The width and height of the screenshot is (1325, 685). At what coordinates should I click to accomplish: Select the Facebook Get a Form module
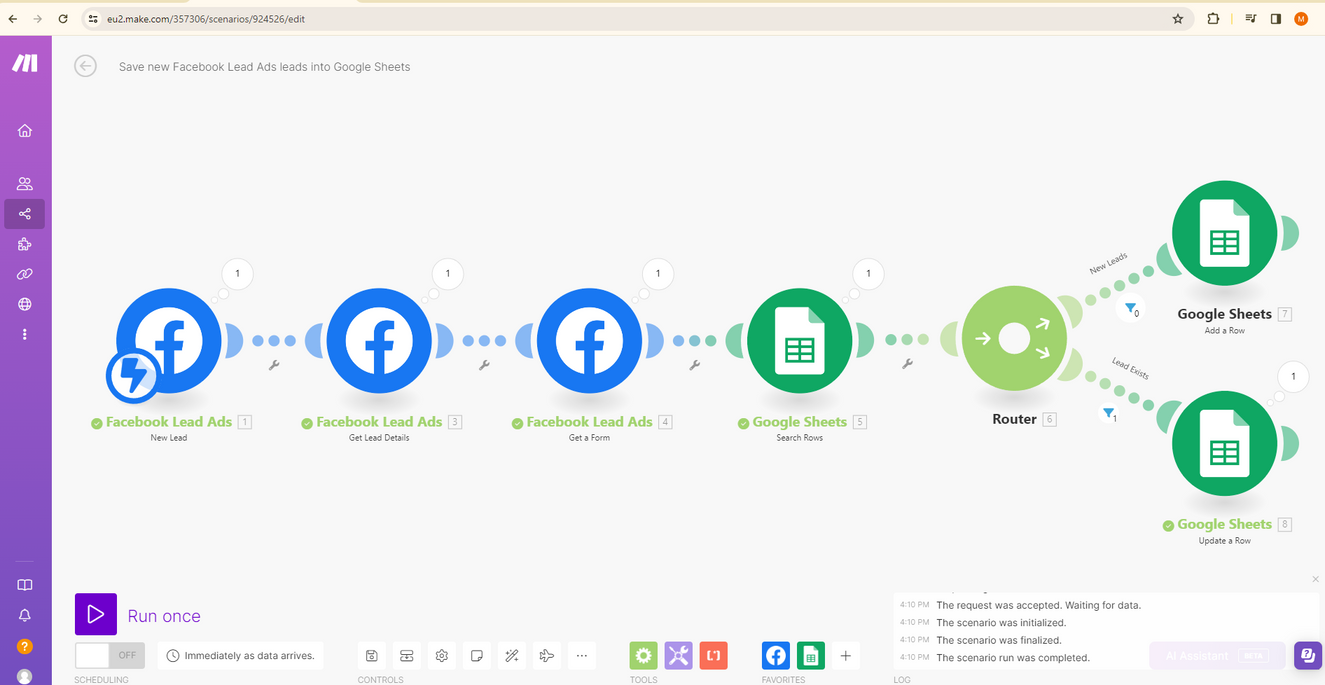589,341
